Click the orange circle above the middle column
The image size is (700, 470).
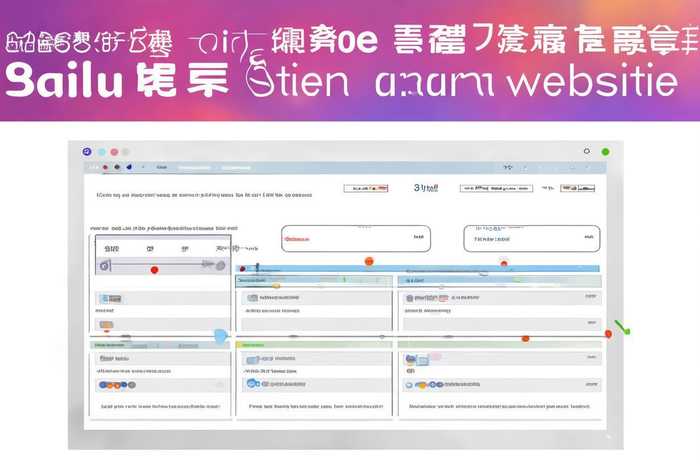369,261
